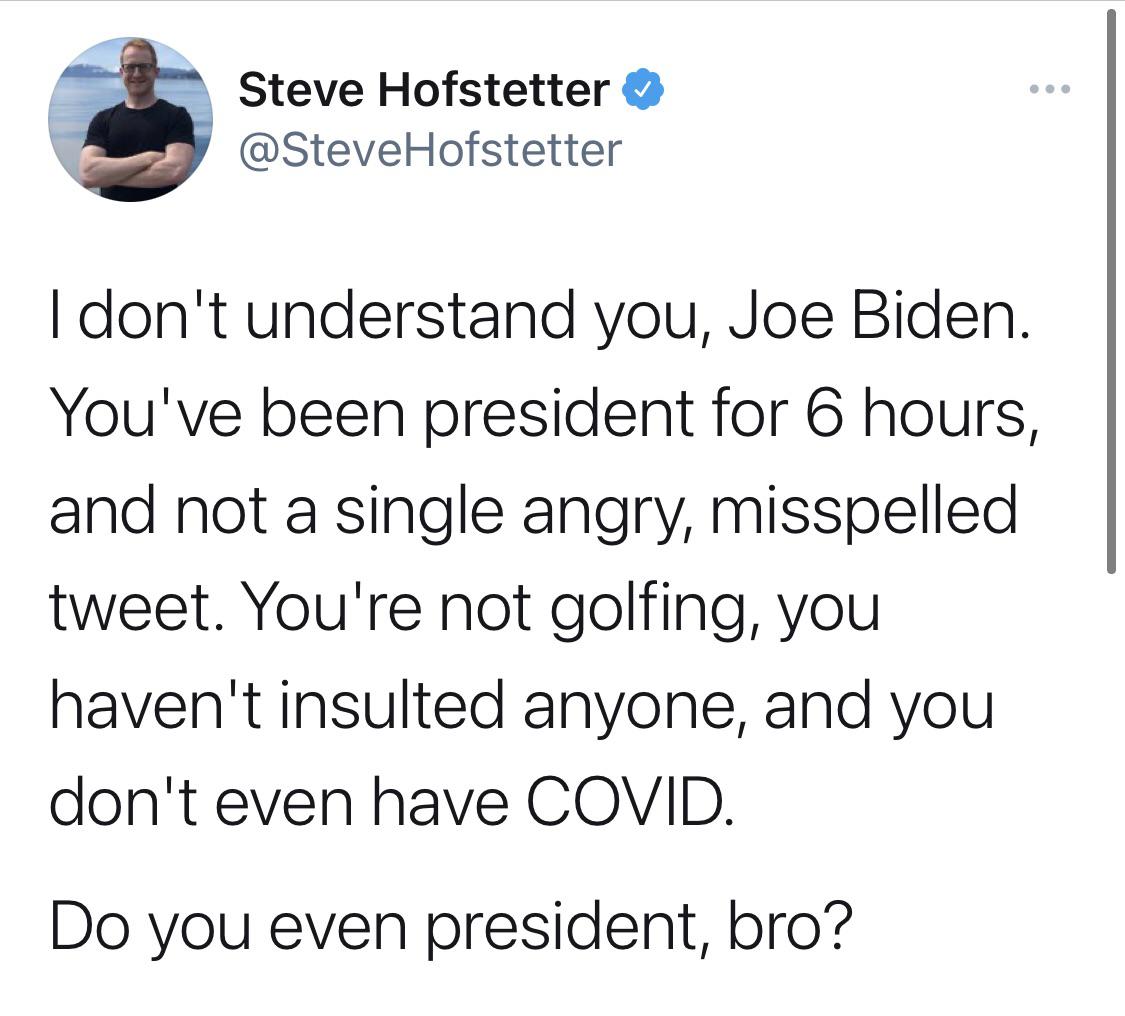Image resolution: width=1125 pixels, height=1016 pixels.
Task: Click the Steve Hofstetter display name
Action: tap(424, 91)
